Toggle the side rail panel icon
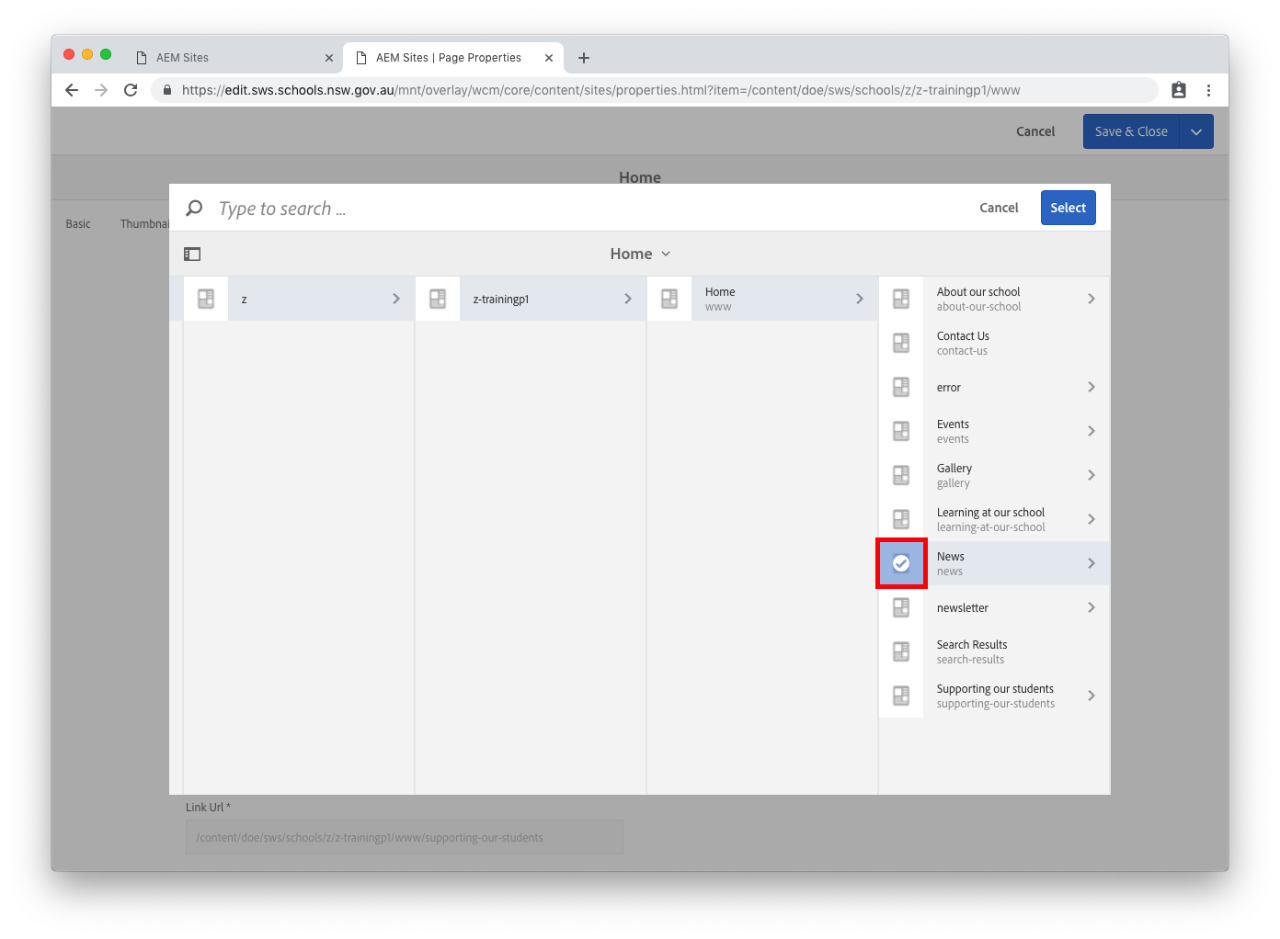The height and width of the screenshot is (939, 1280). [192, 254]
